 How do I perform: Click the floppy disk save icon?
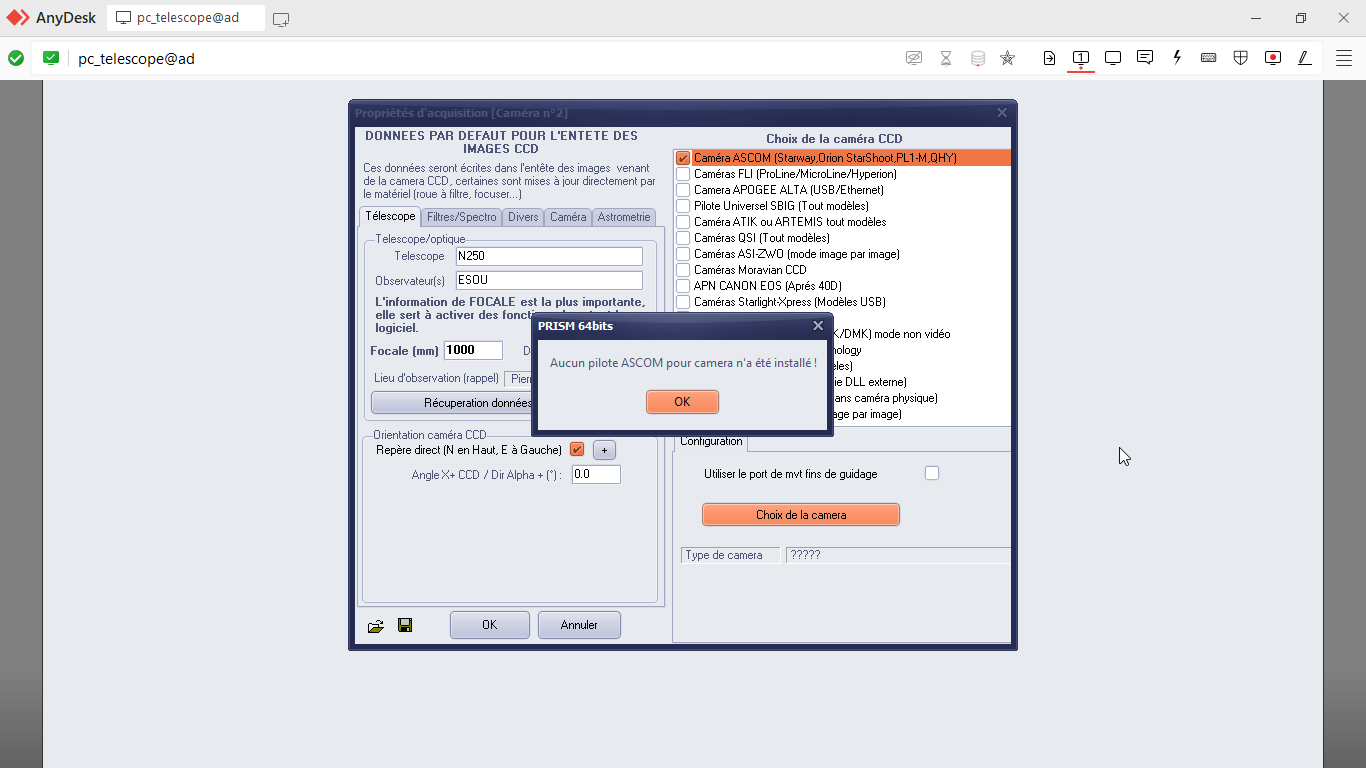point(405,625)
